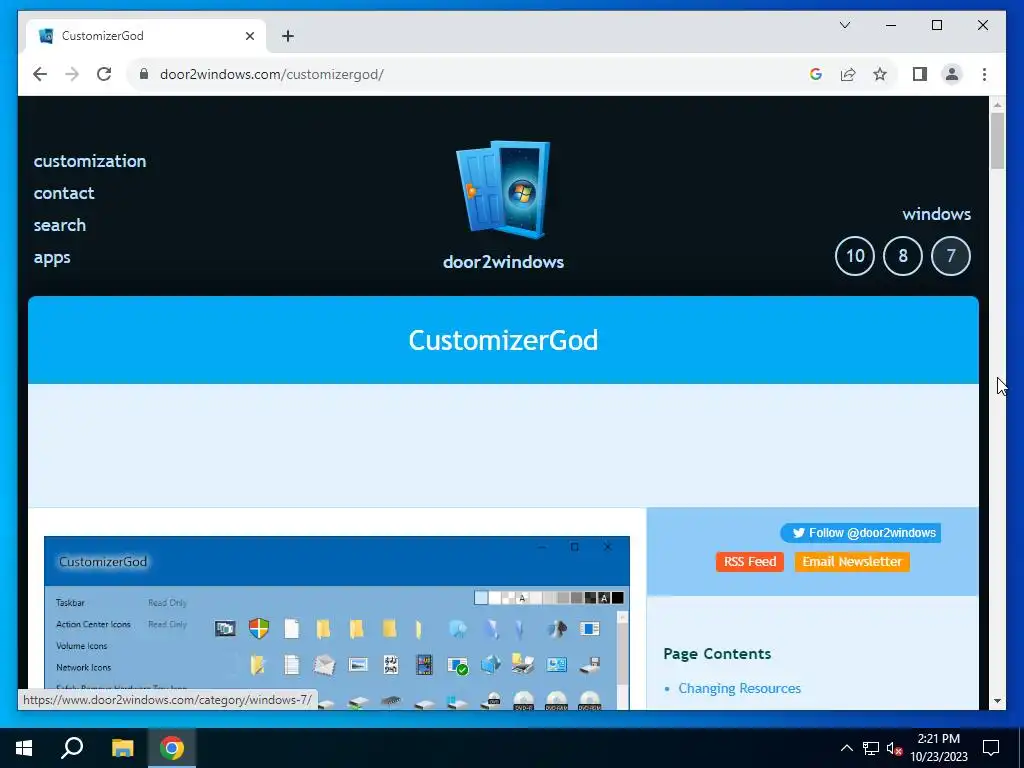This screenshot has height=768, width=1024.
Task: Open the apps menu link
Action: pyautogui.click(x=52, y=257)
